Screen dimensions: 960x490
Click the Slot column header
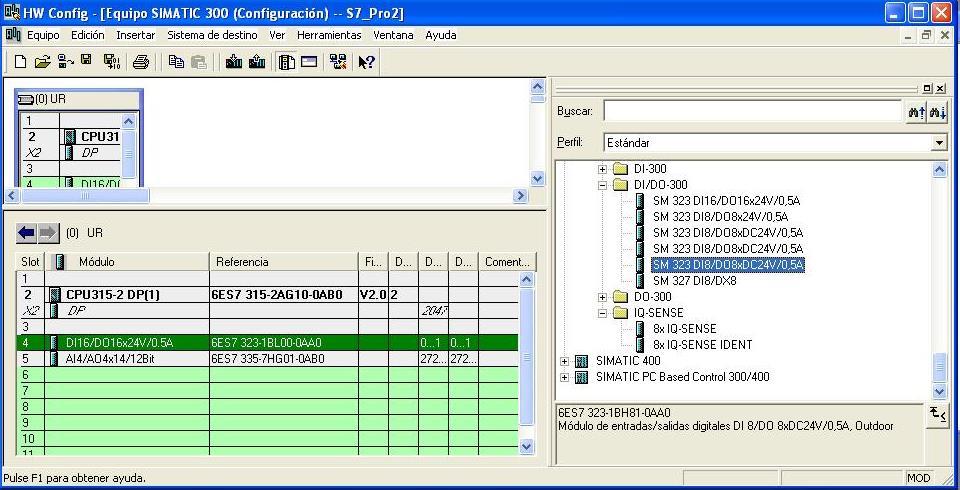pyautogui.click(x=30, y=262)
